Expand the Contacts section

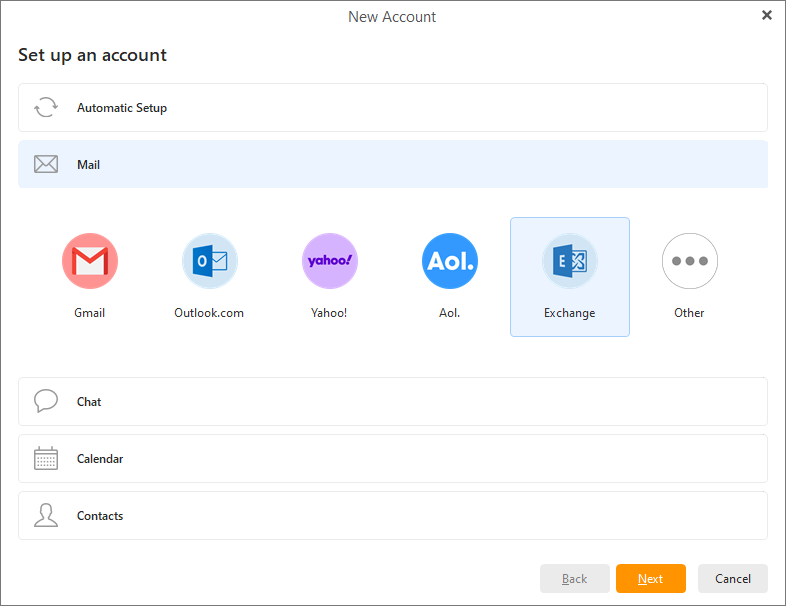[393, 515]
